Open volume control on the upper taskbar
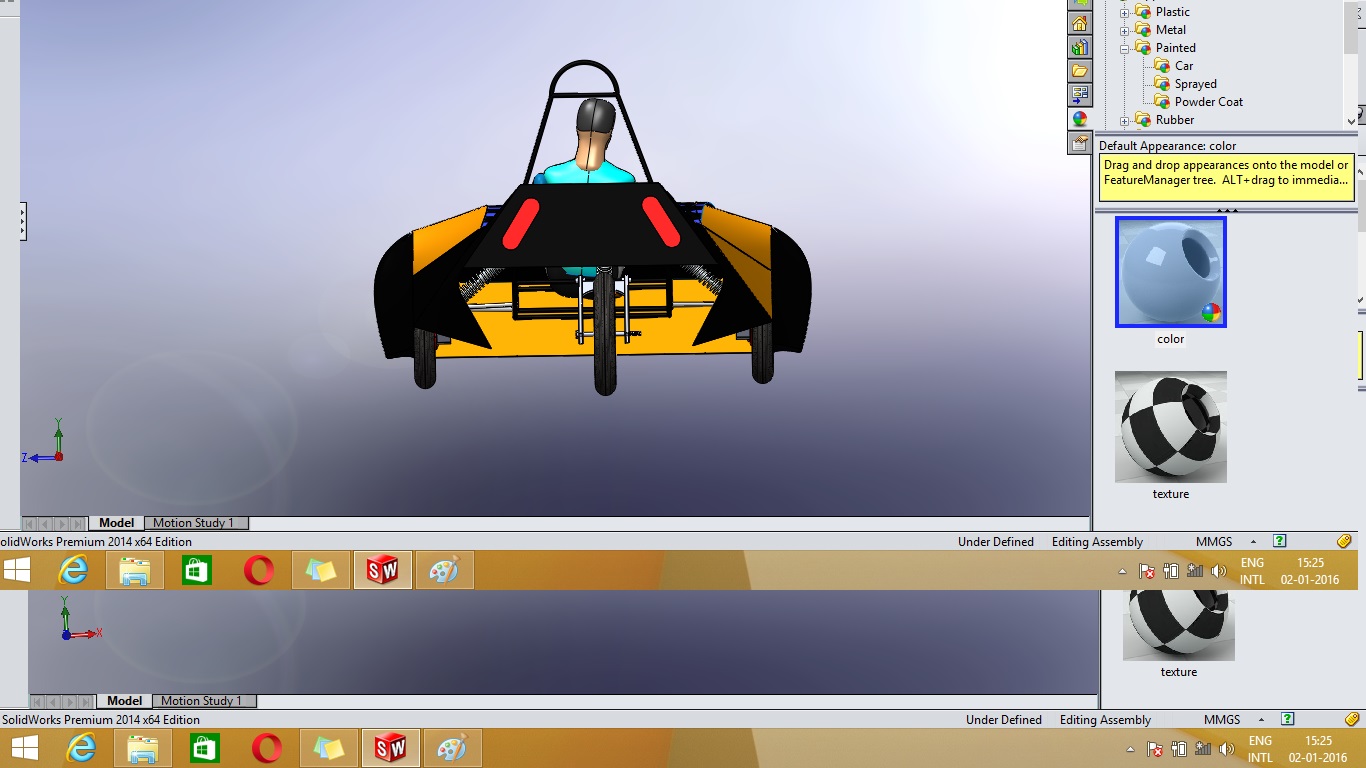1366x768 pixels. [1218, 572]
